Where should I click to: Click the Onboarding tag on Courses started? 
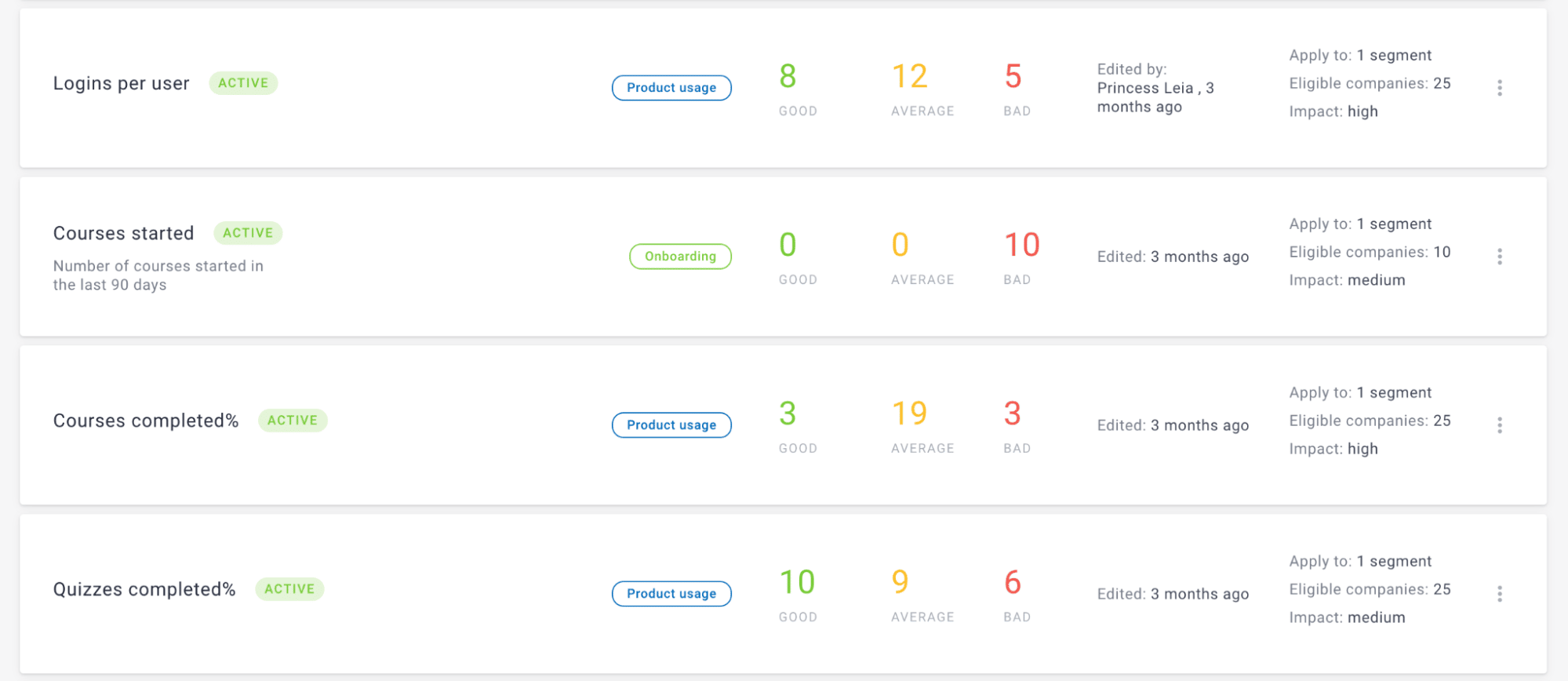pos(680,257)
